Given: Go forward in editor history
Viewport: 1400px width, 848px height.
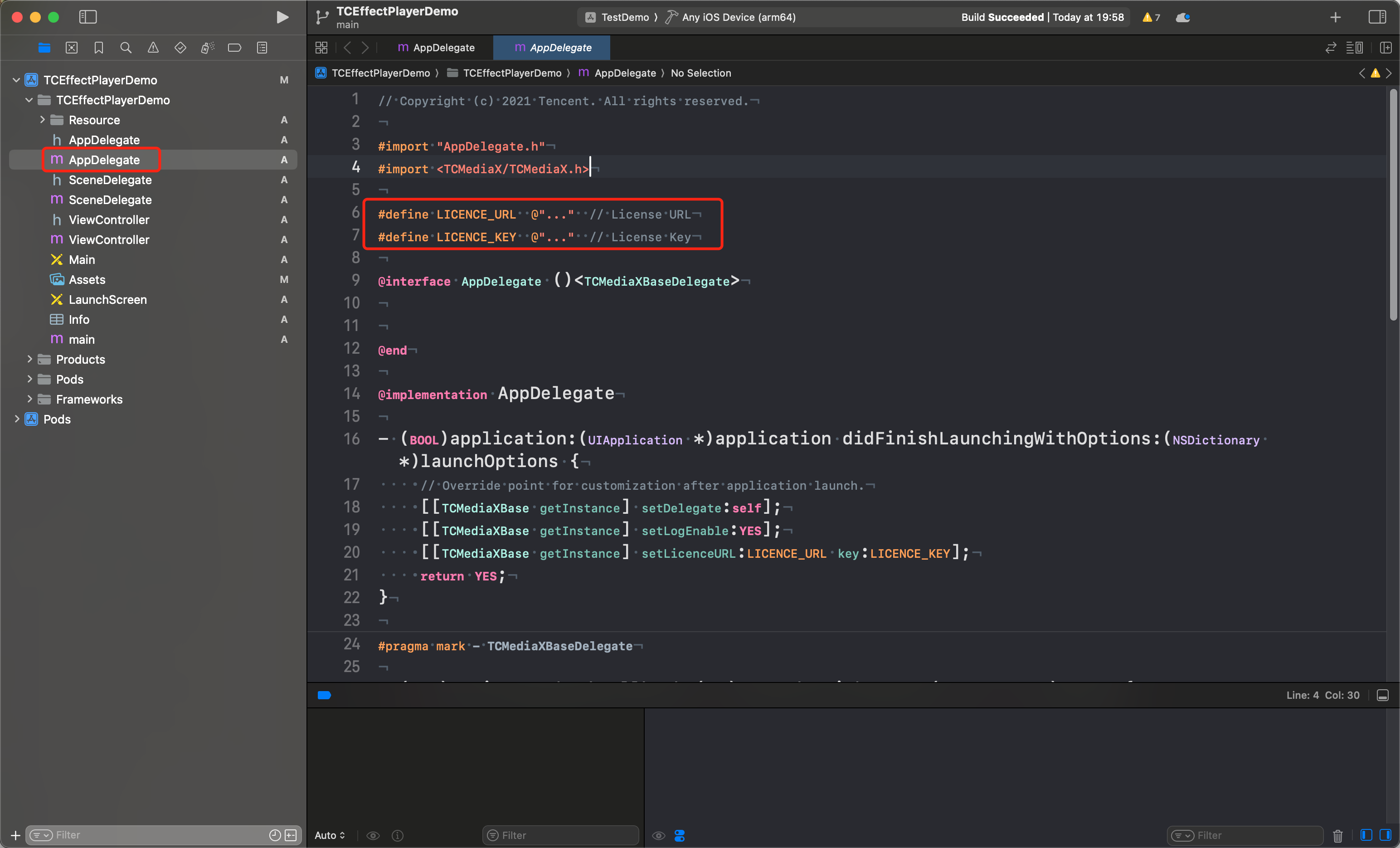Looking at the screenshot, I should coord(365,48).
